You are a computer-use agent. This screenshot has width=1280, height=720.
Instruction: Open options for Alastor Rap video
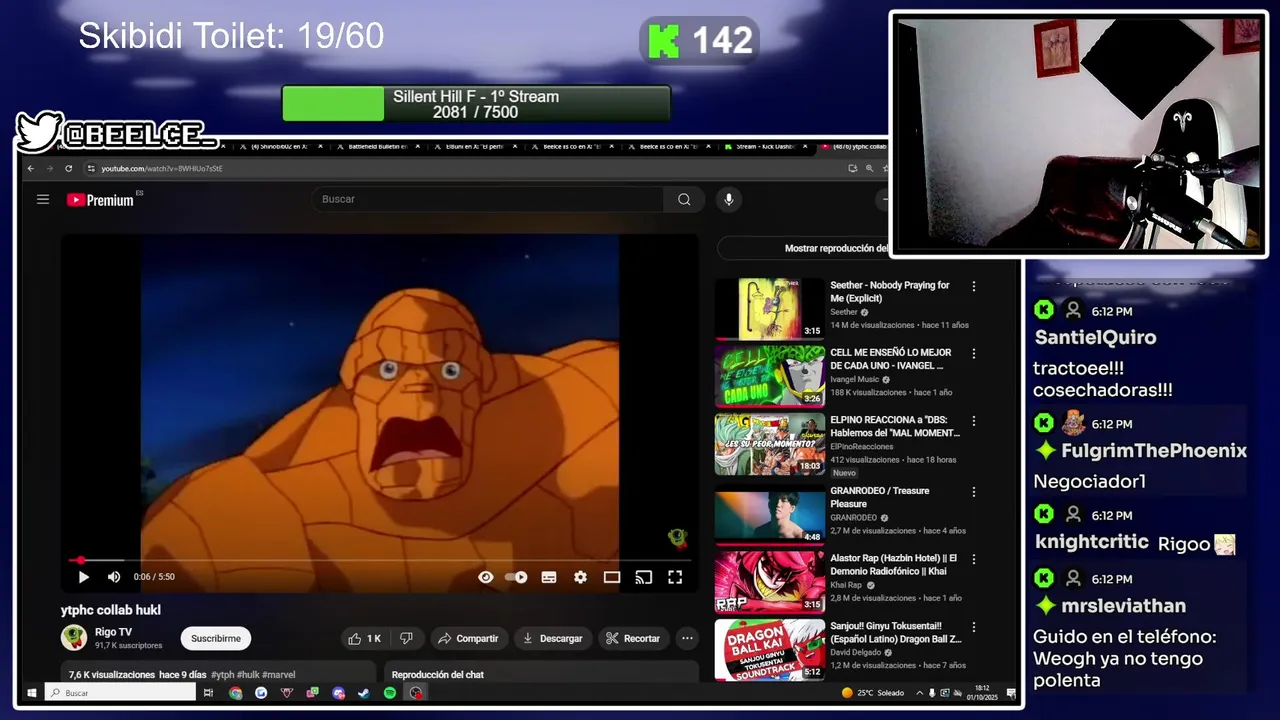coord(974,559)
